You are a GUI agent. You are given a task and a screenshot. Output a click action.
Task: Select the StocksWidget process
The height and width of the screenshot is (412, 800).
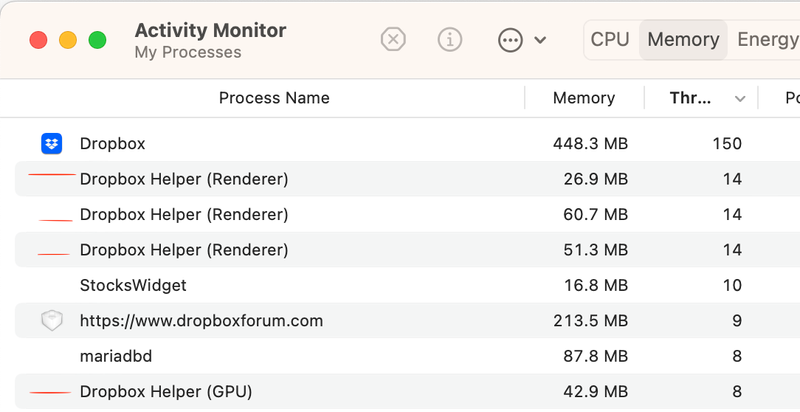(x=133, y=285)
